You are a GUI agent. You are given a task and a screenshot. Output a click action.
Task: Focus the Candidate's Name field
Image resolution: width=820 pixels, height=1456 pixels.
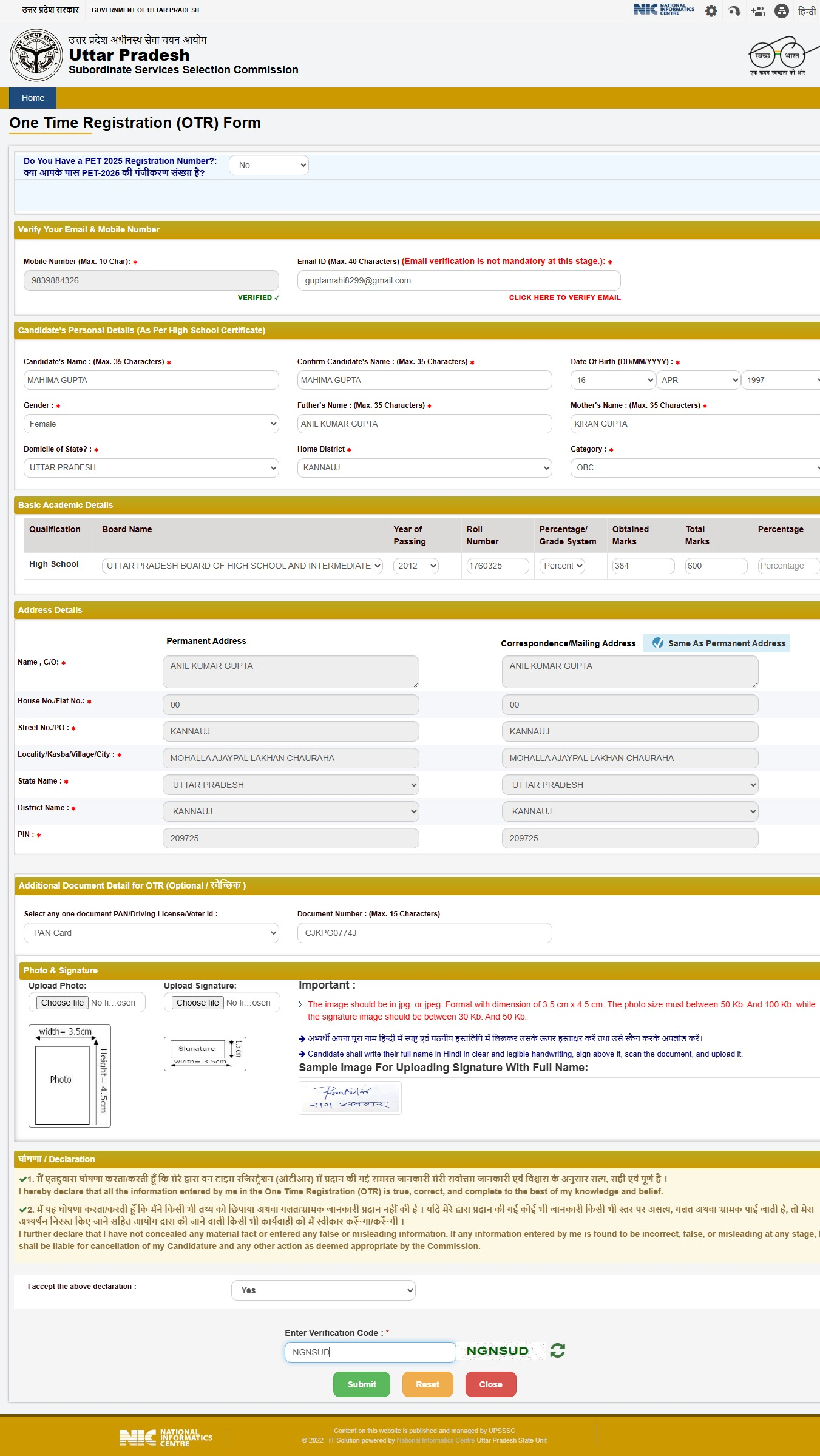pos(151,380)
